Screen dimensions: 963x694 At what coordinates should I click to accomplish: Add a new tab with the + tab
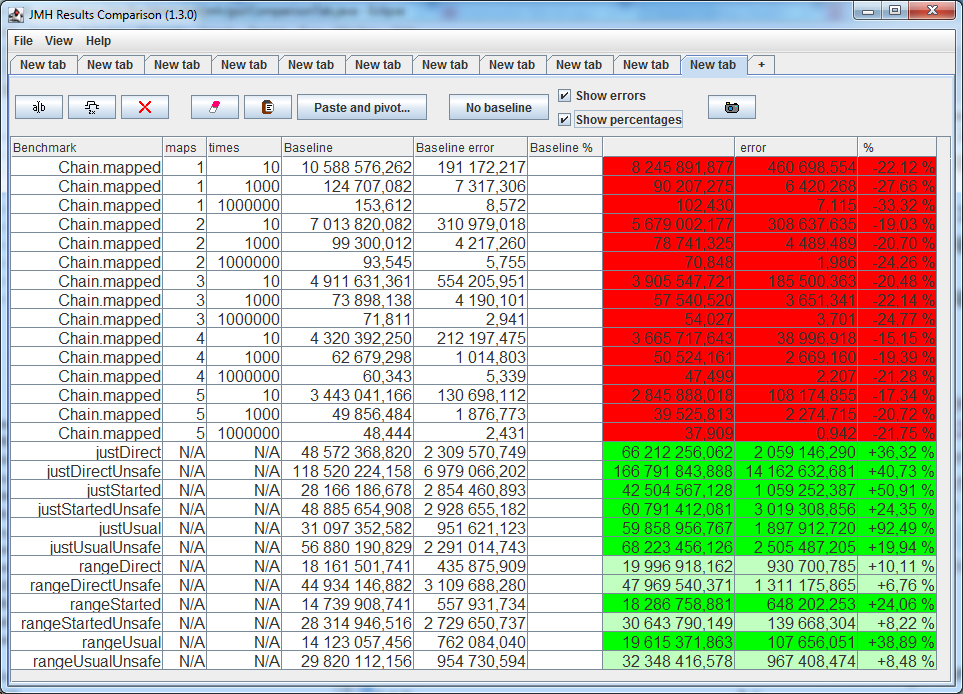click(x=761, y=64)
